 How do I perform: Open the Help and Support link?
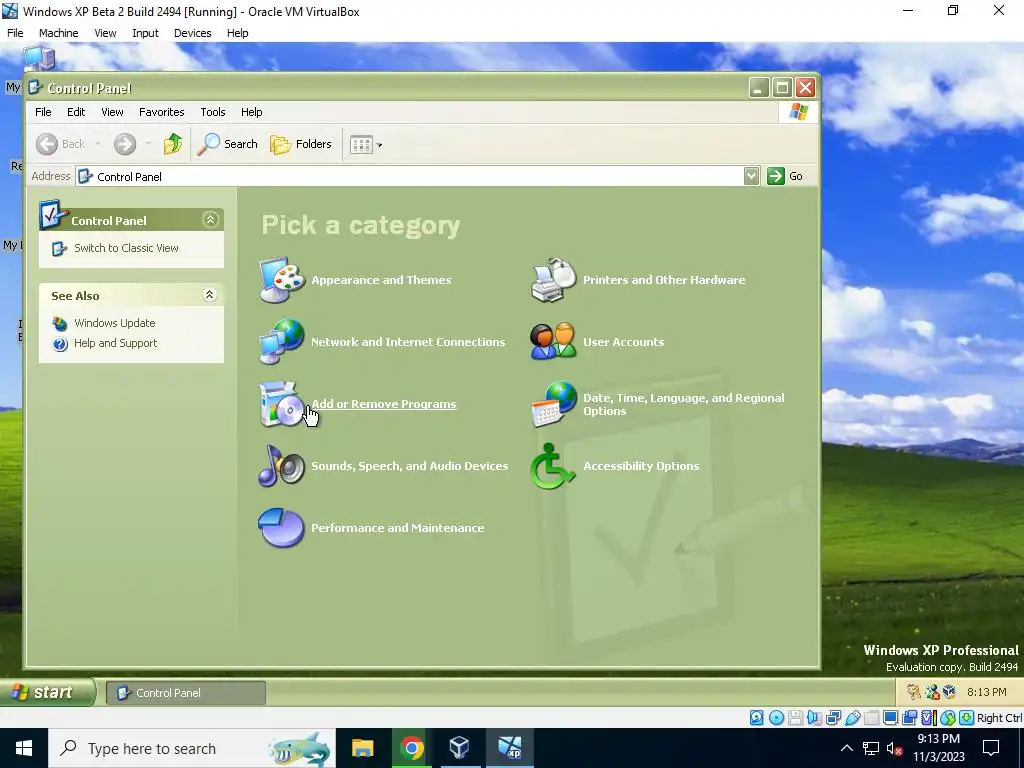coord(116,344)
